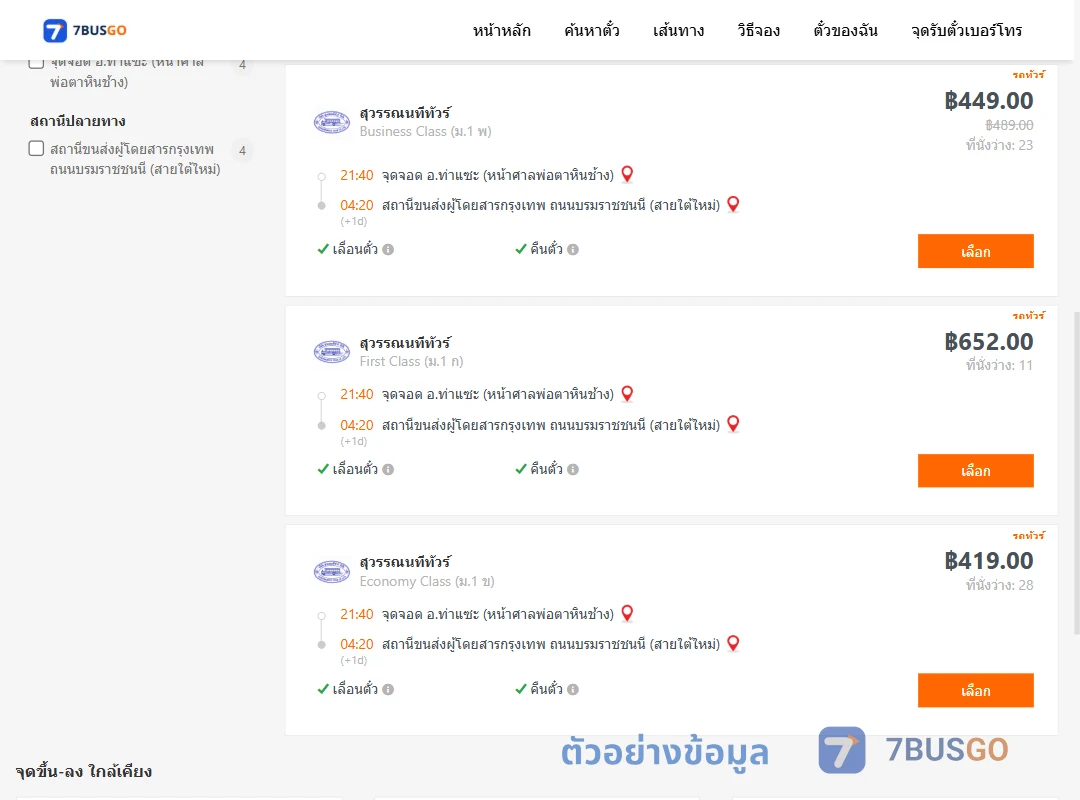Show arrival map pin for Economy Class
The image size is (1080, 800).
pos(734,643)
